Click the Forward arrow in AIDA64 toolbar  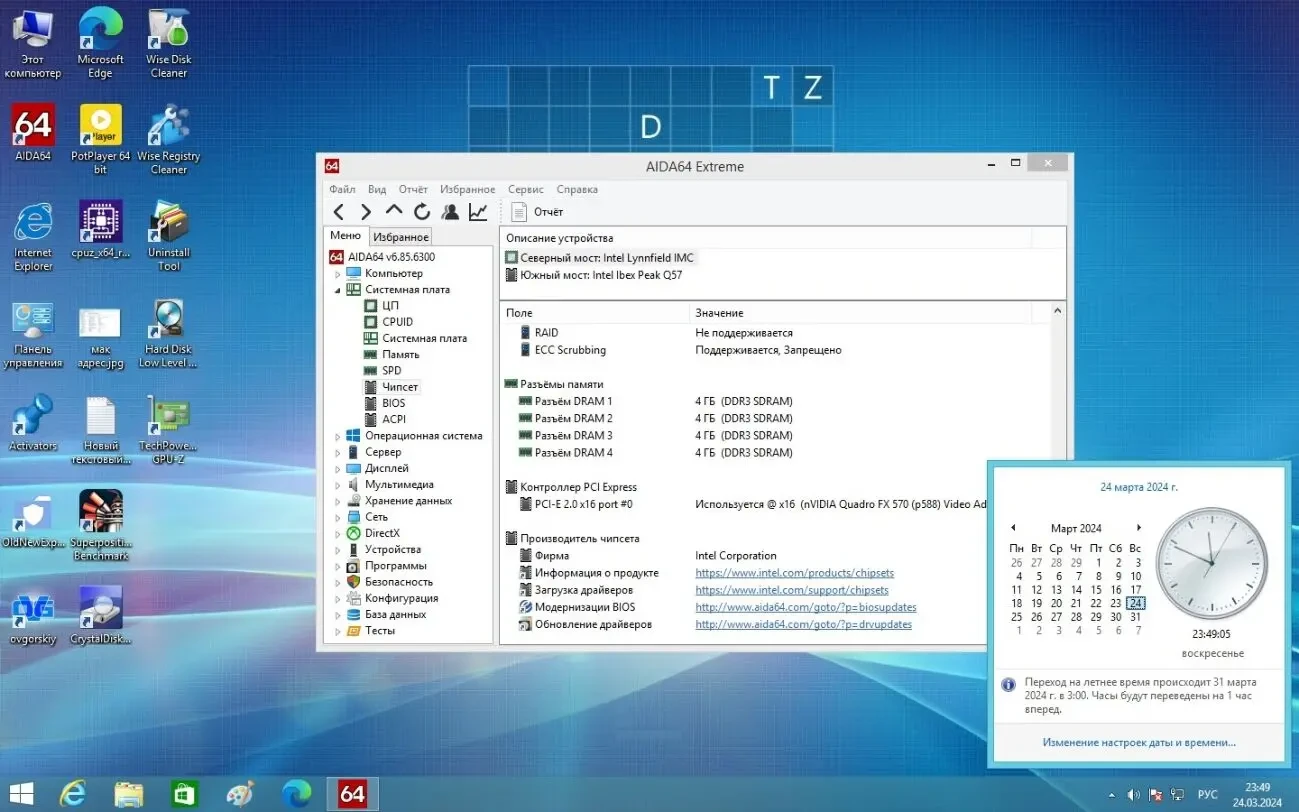point(366,211)
